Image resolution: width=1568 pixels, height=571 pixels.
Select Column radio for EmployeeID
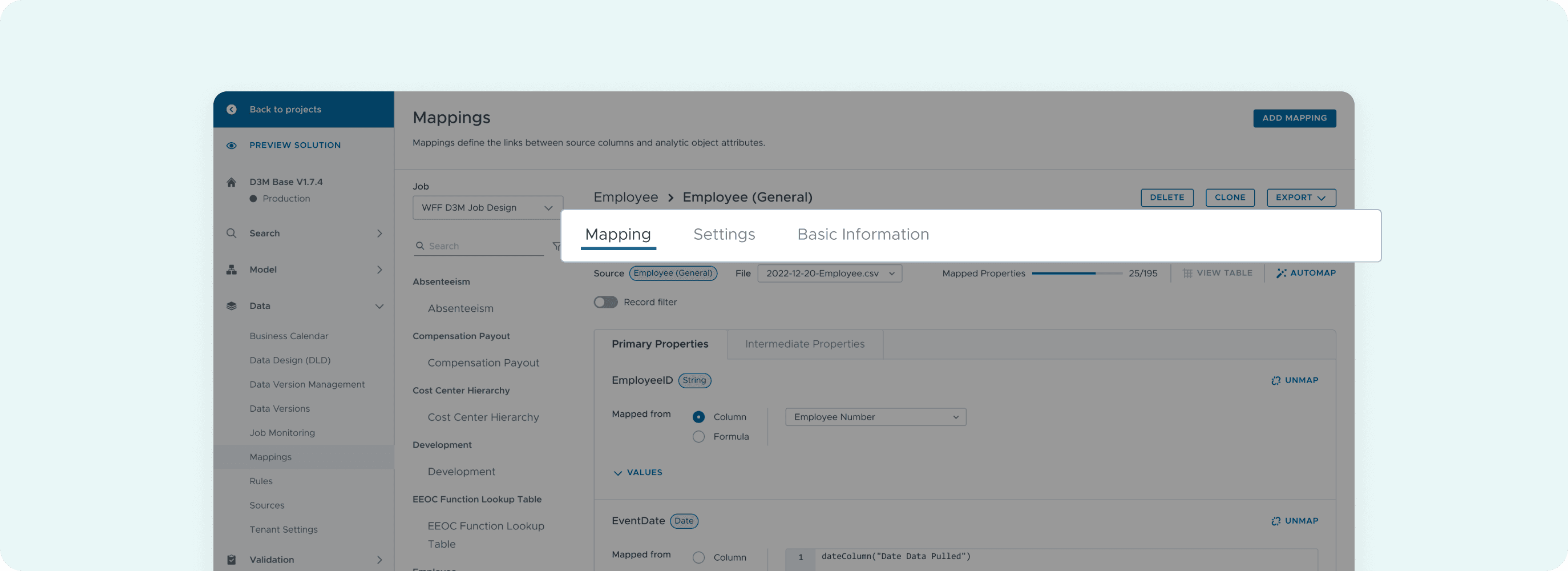[699, 417]
